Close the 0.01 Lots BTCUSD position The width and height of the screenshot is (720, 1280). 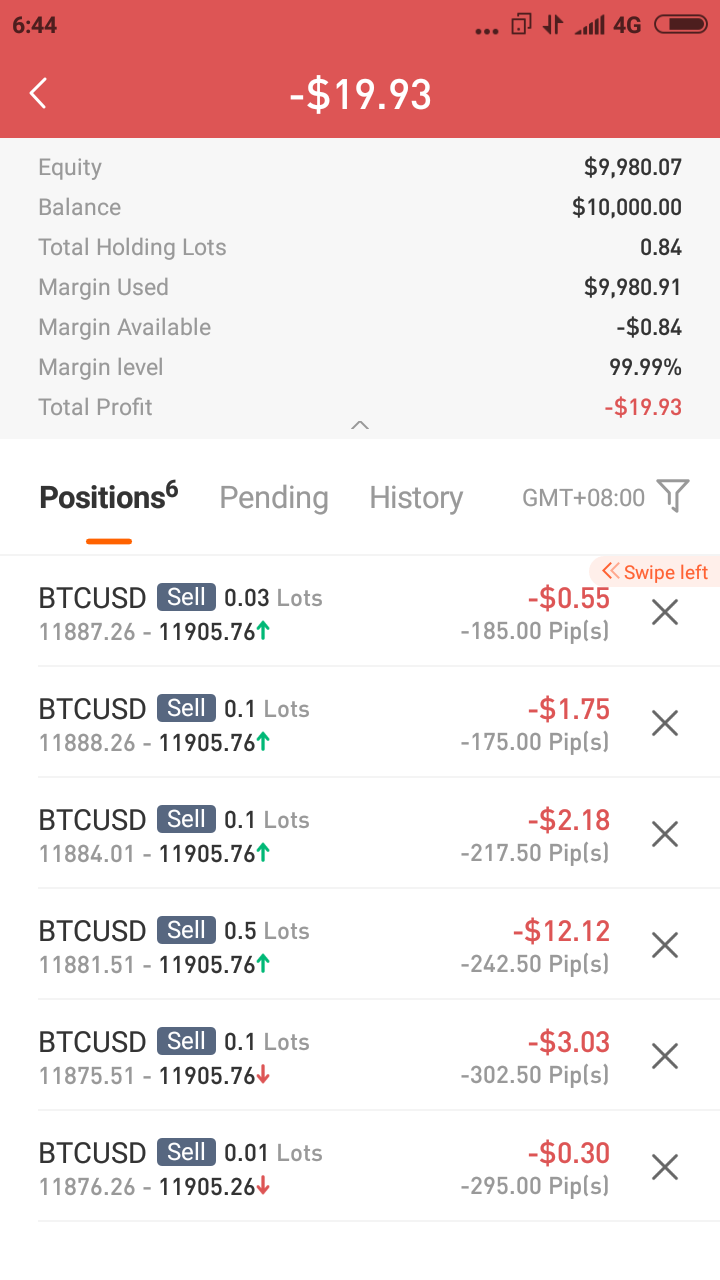tap(665, 1167)
